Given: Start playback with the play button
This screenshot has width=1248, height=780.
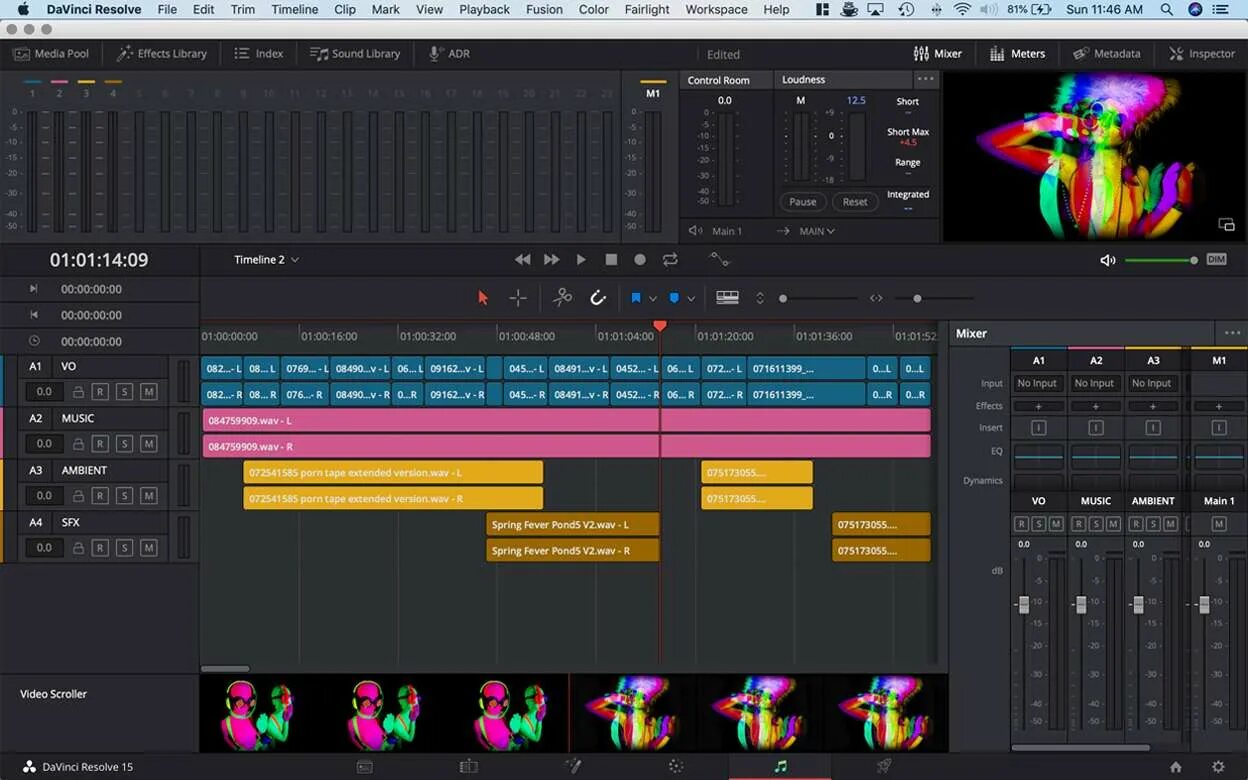Looking at the screenshot, I should tap(581, 260).
